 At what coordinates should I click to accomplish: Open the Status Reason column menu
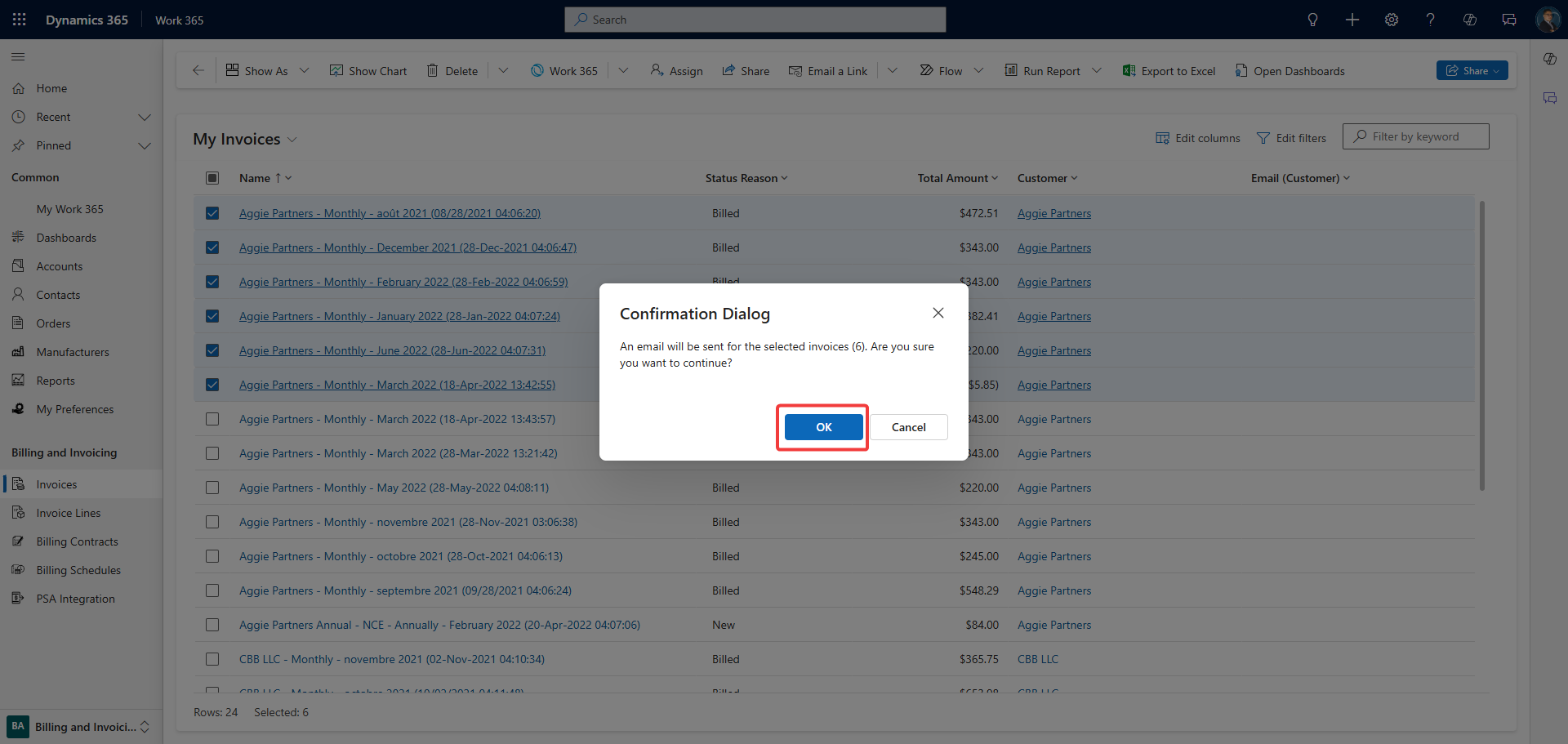746,178
